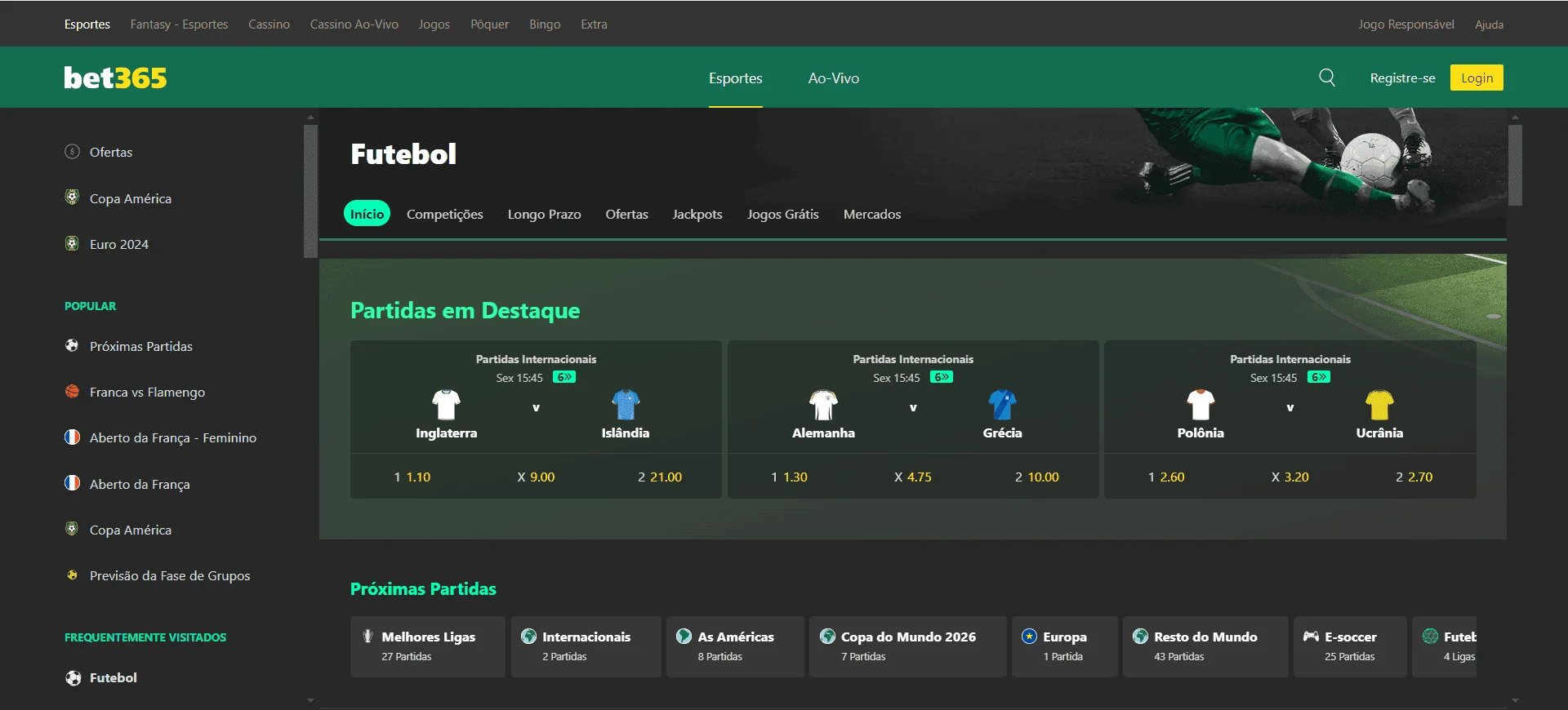Open the Jogos Grátis tab
Screen dimensions: 1568x710
click(782, 214)
